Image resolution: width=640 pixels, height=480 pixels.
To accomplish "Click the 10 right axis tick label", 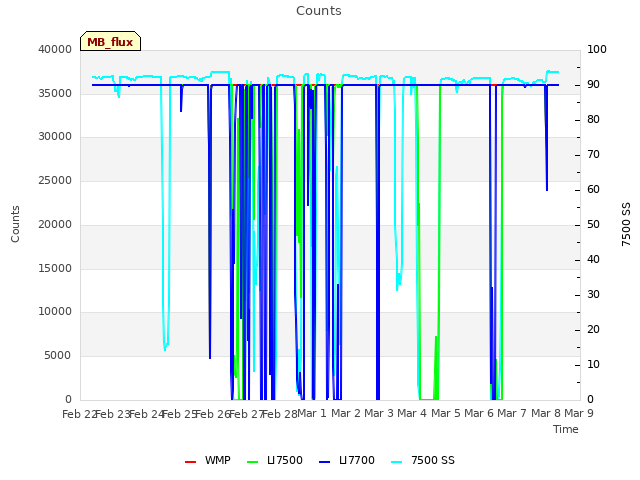I will 593,364.
